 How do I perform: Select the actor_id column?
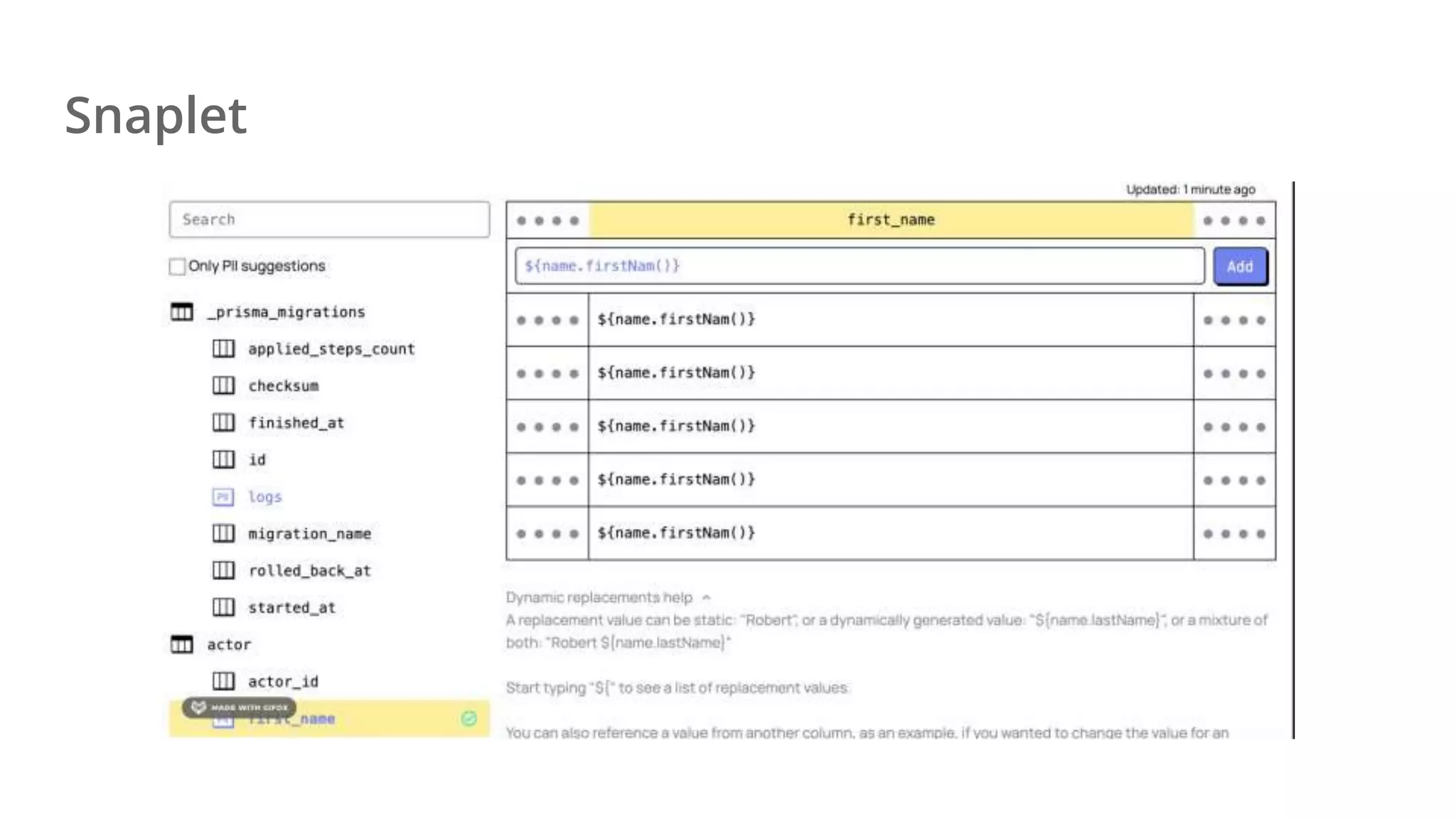click(x=283, y=682)
